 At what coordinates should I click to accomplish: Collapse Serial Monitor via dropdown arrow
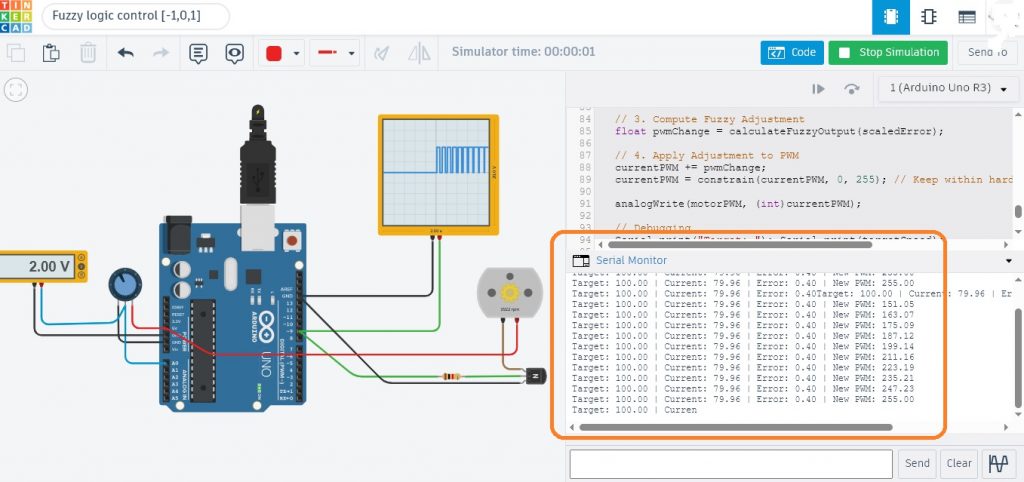pyautogui.click(x=1009, y=261)
